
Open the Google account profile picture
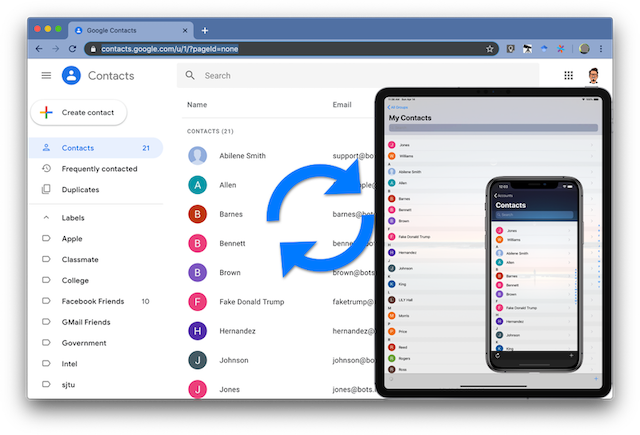pos(593,75)
